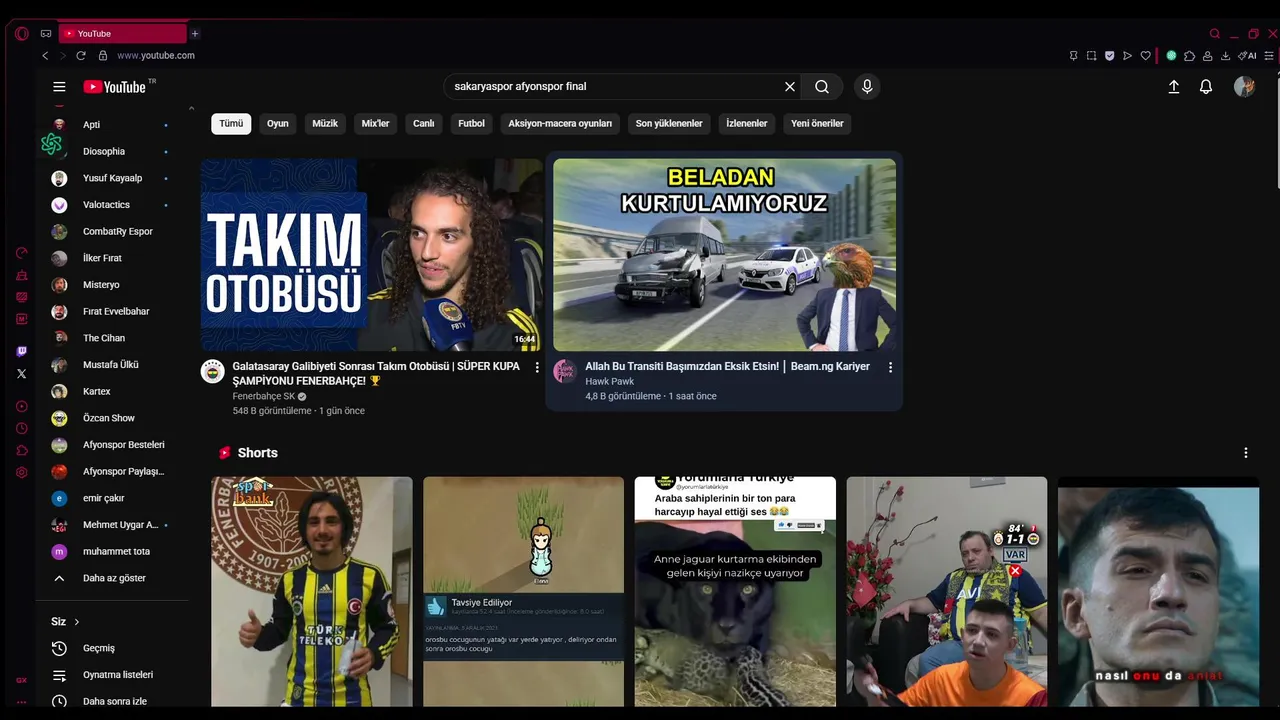Open browser downloads icon

[1226, 56]
